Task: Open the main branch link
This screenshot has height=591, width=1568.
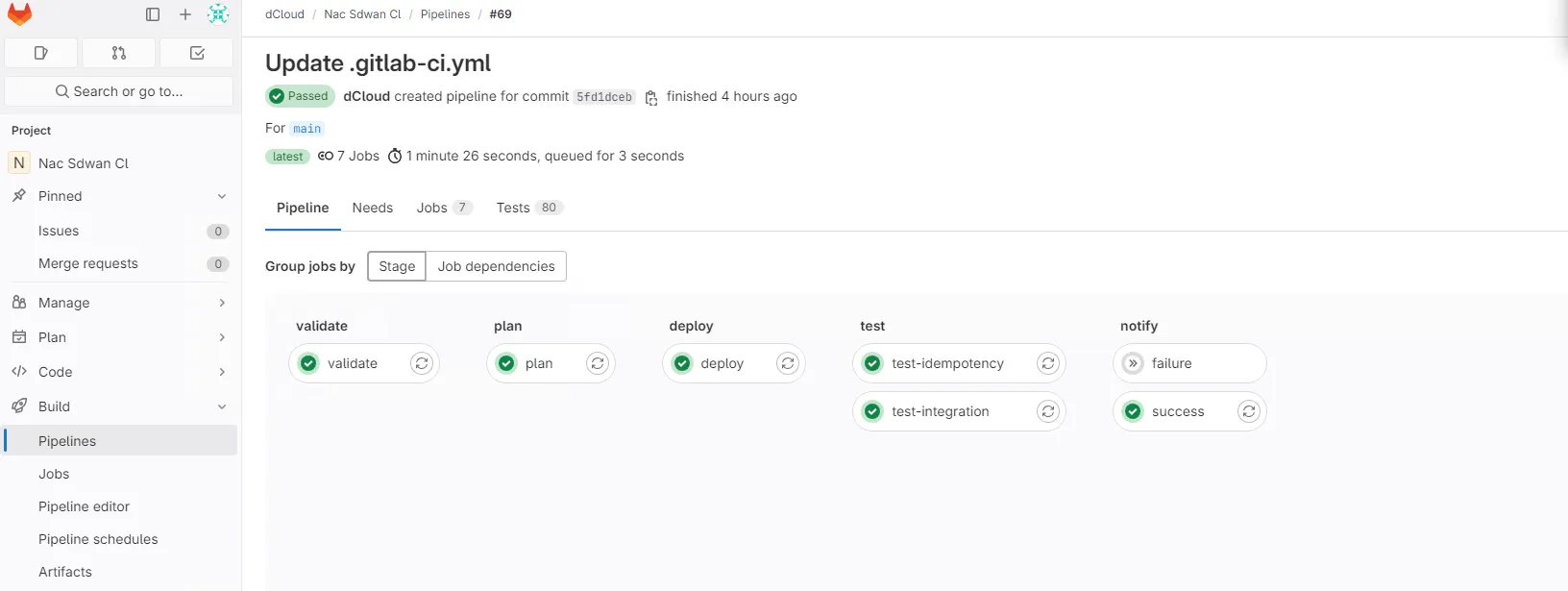Action: pos(307,129)
